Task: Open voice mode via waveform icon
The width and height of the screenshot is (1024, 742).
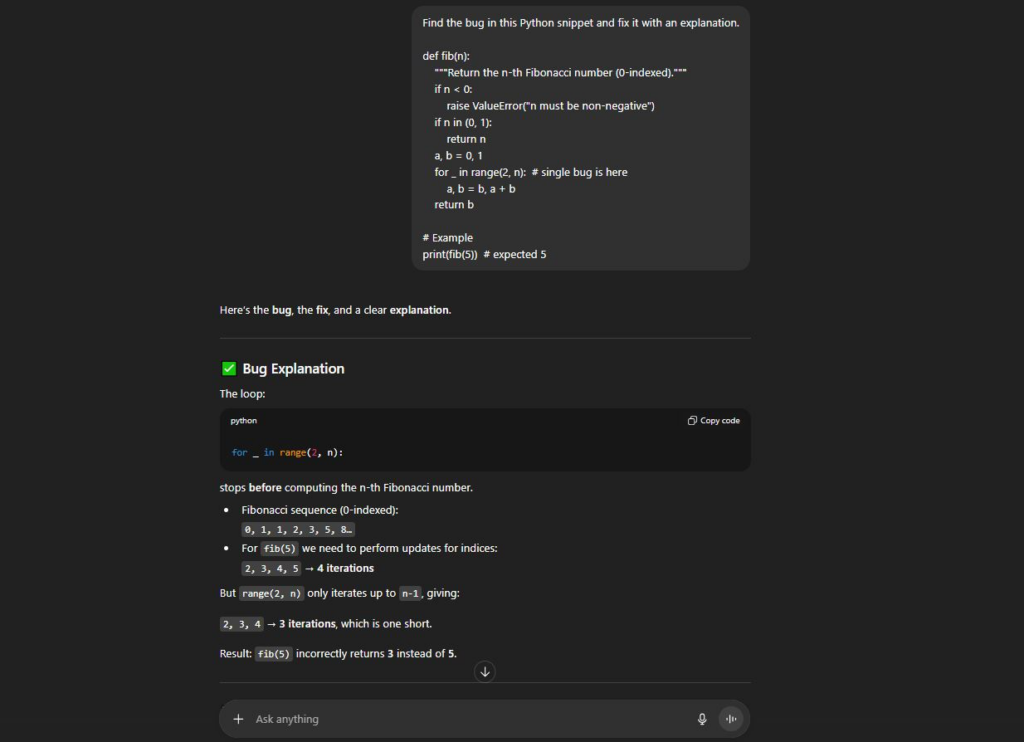Action: pyautogui.click(x=731, y=719)
